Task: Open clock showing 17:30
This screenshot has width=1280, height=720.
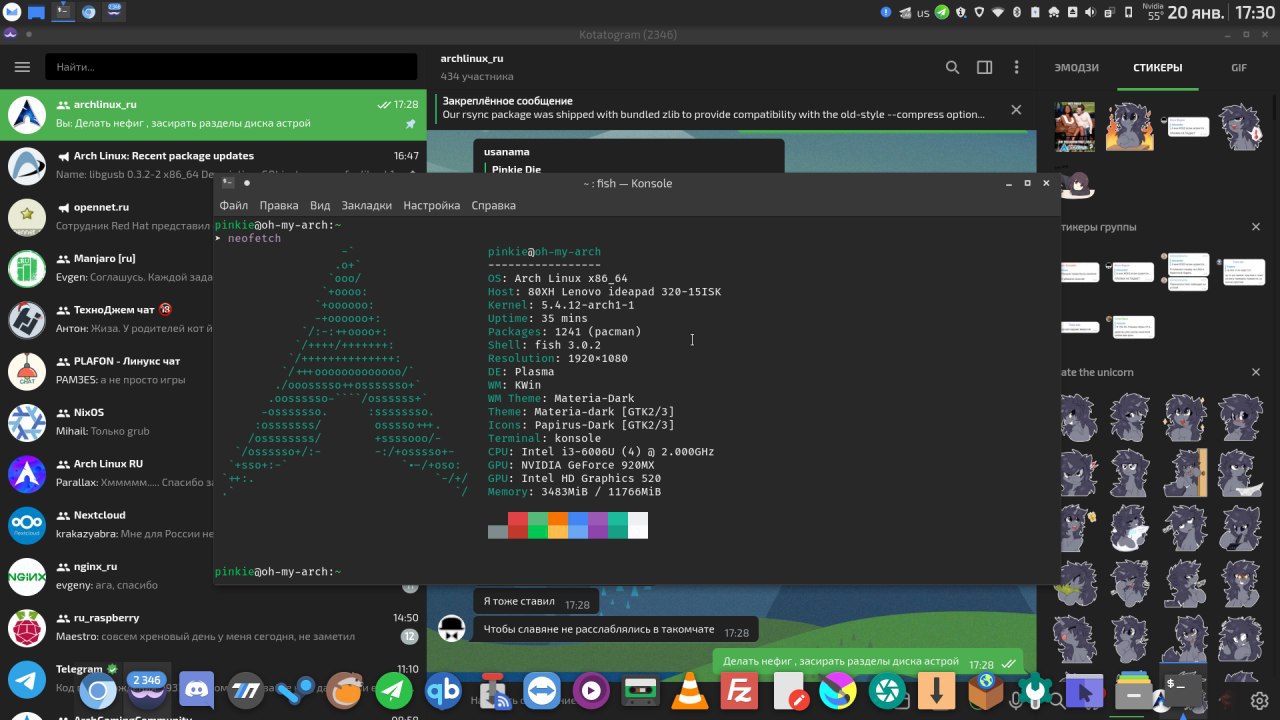Action: [x=1255, y=12]
